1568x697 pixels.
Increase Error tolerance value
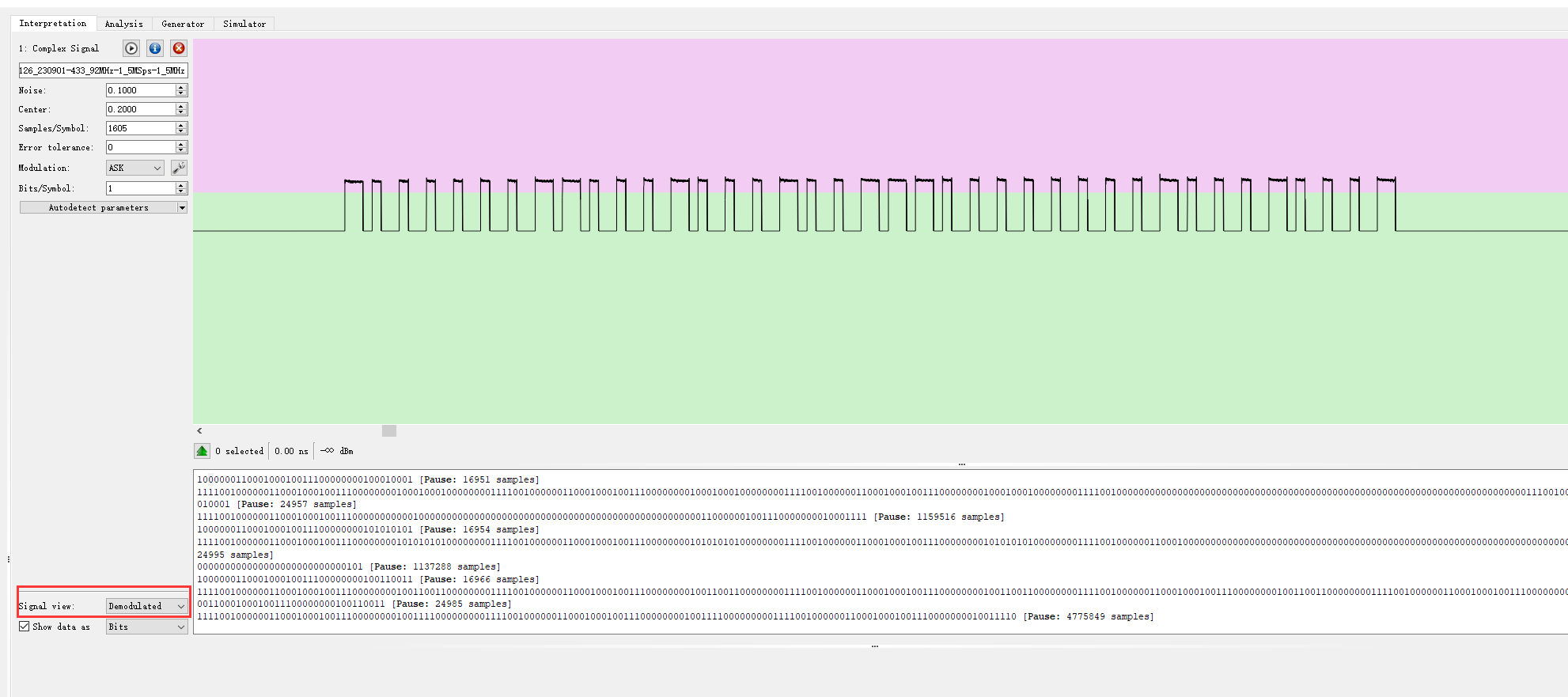181,145
